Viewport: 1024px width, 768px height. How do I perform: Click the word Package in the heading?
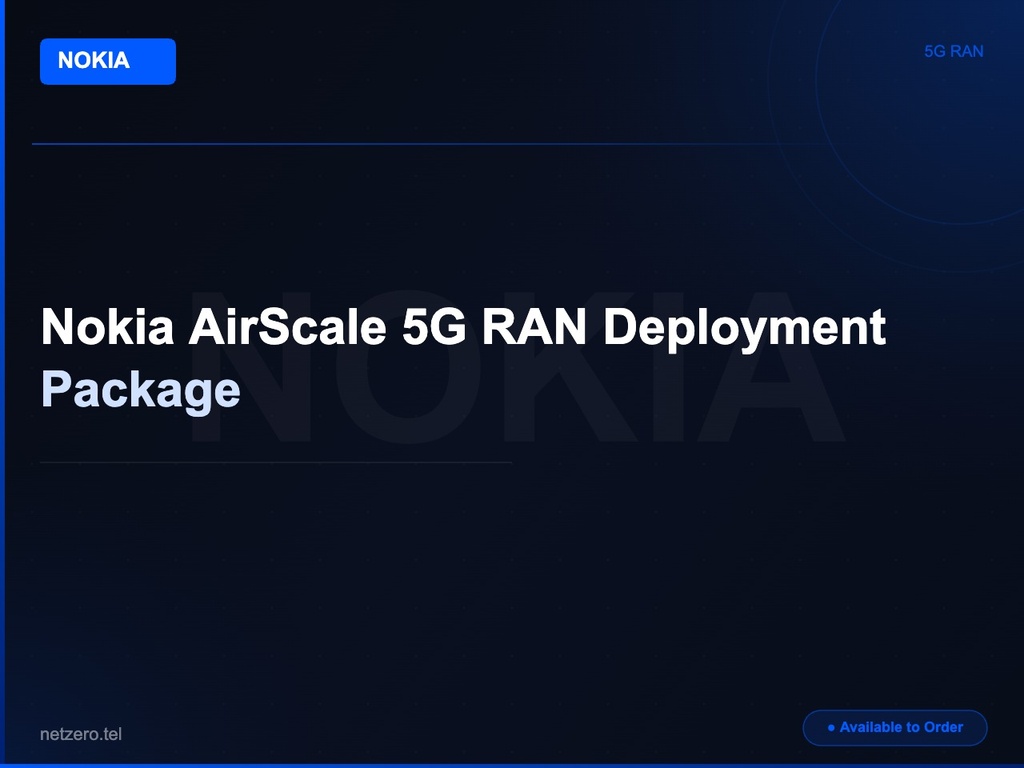tap(140, 391)
